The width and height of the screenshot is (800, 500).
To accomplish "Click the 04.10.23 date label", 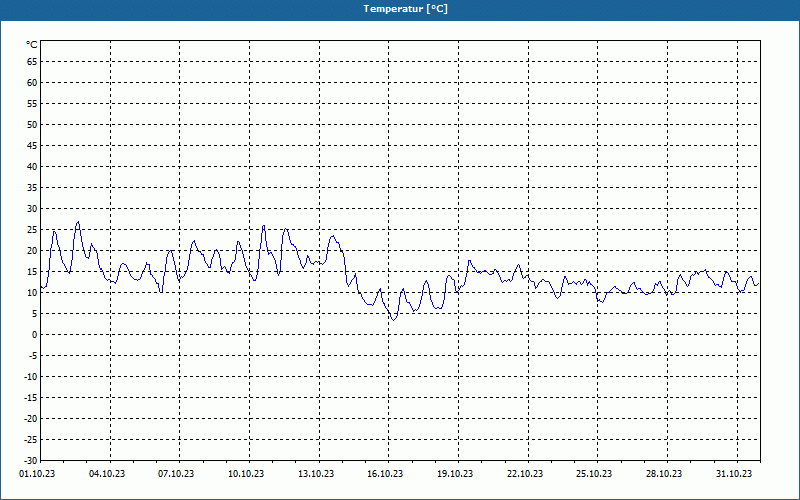I will click(107, 474).
